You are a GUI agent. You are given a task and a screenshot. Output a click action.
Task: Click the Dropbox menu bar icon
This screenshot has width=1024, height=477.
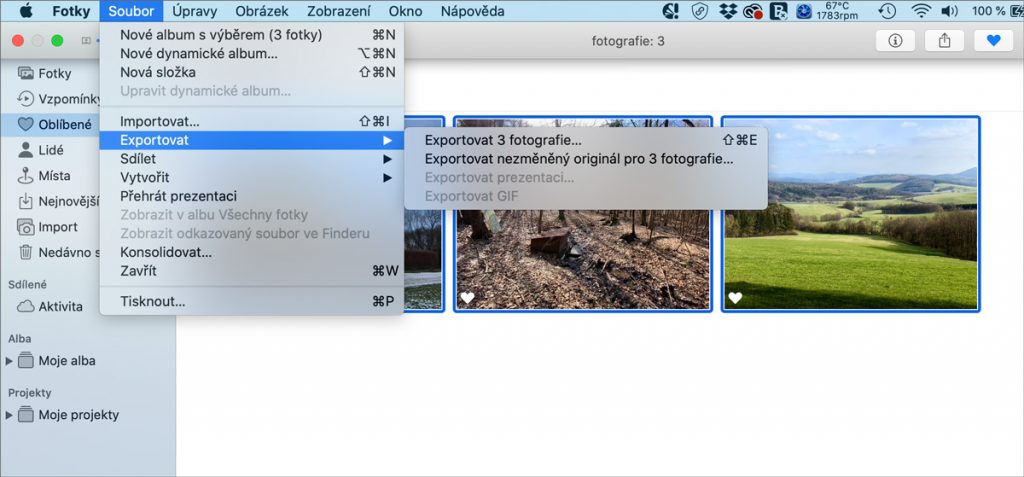[x=728, y=12]
